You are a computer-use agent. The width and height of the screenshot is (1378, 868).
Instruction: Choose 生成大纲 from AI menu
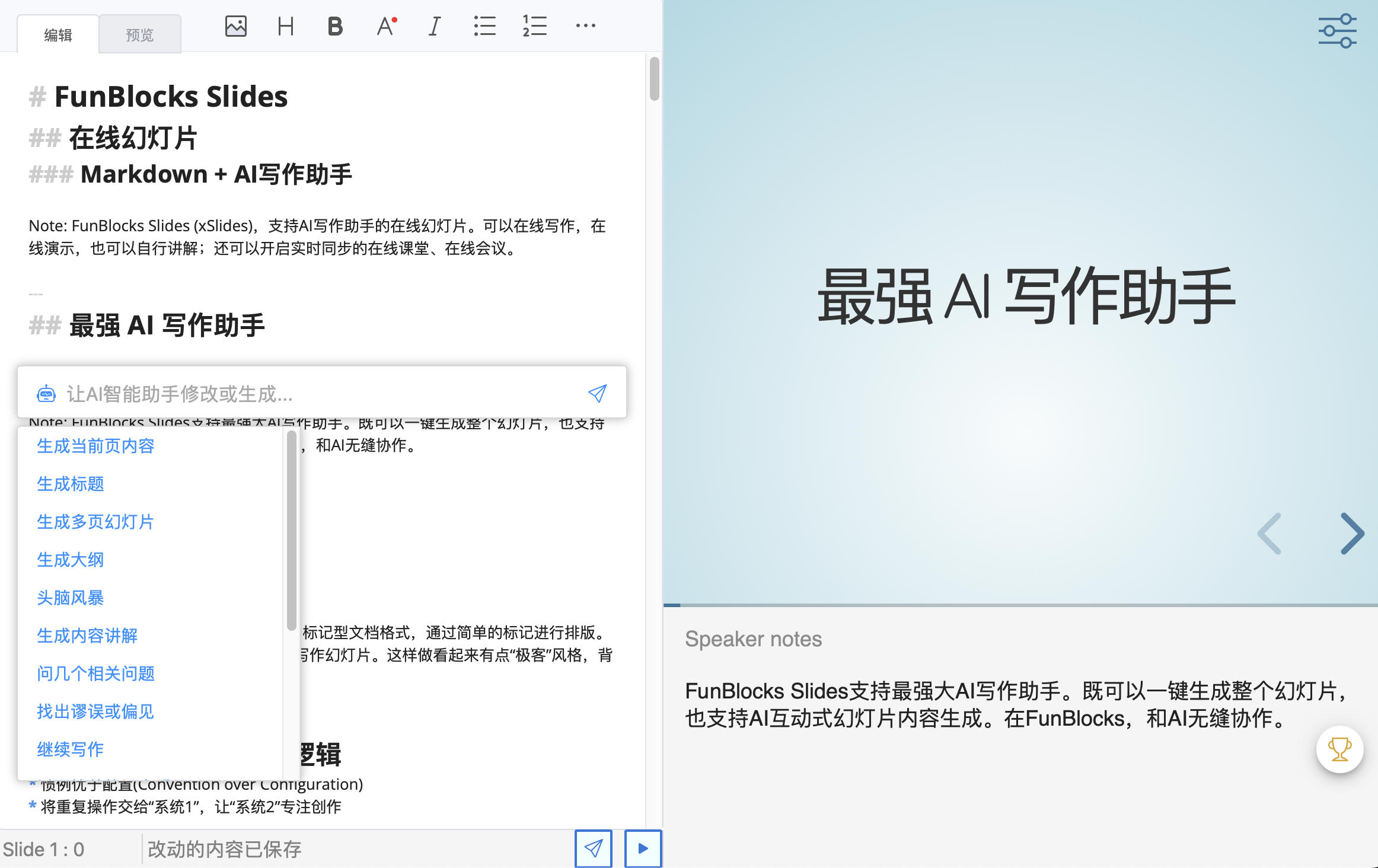[71, 560]
